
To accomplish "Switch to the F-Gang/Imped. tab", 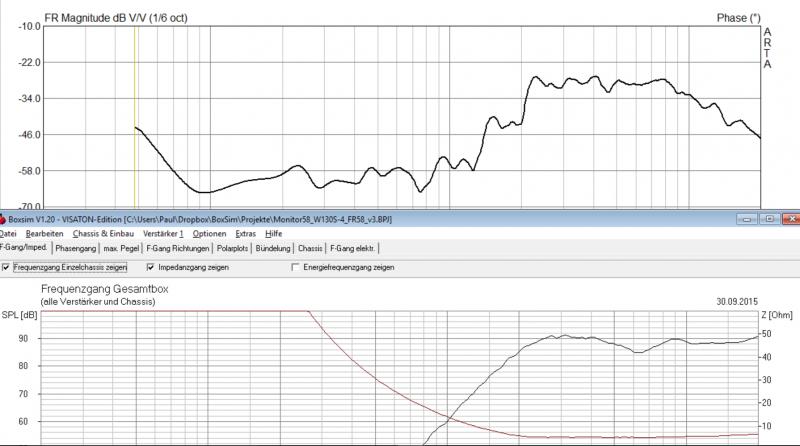I will tap(24, 247).
